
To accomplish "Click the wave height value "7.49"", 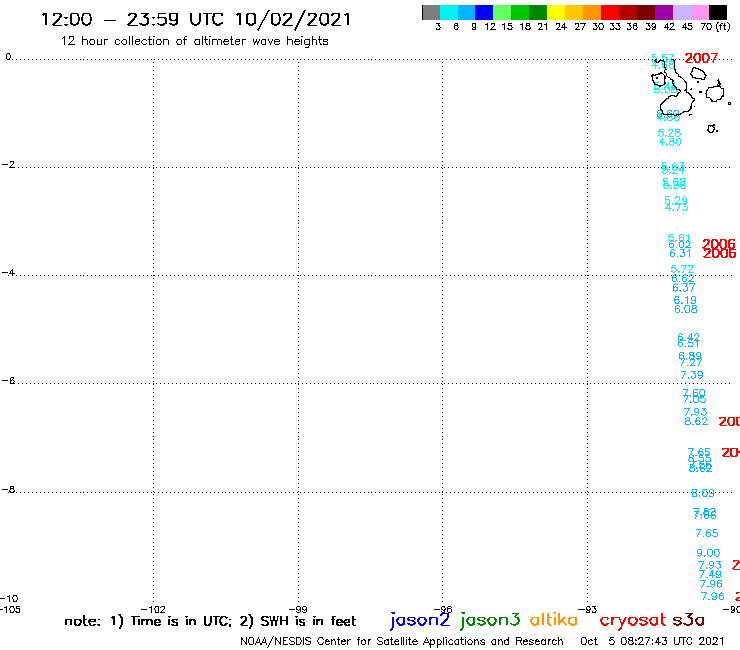I will (x=710, y=574).
